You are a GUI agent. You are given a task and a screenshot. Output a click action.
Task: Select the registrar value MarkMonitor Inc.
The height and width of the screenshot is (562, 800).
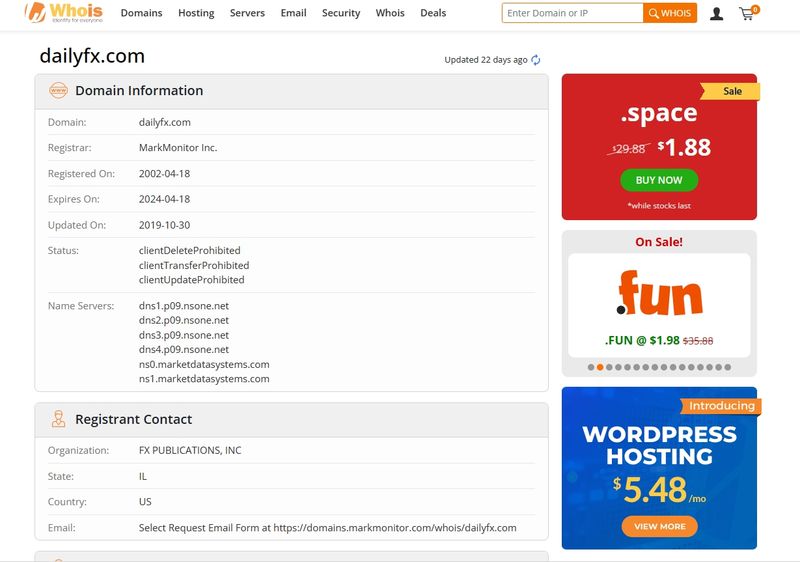coord(178,148)
